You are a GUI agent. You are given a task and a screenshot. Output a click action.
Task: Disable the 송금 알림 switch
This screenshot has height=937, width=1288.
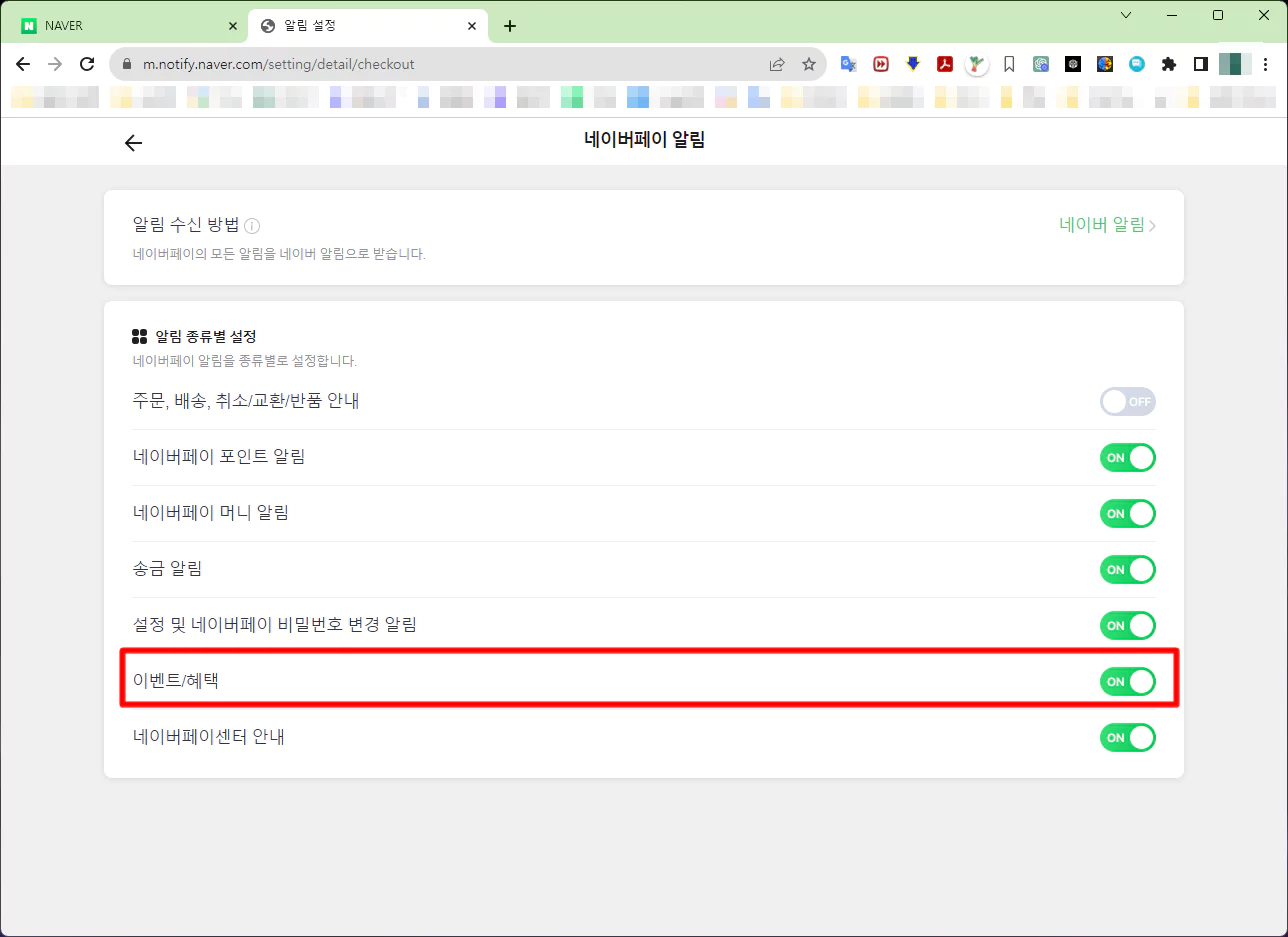[1128, 570]
